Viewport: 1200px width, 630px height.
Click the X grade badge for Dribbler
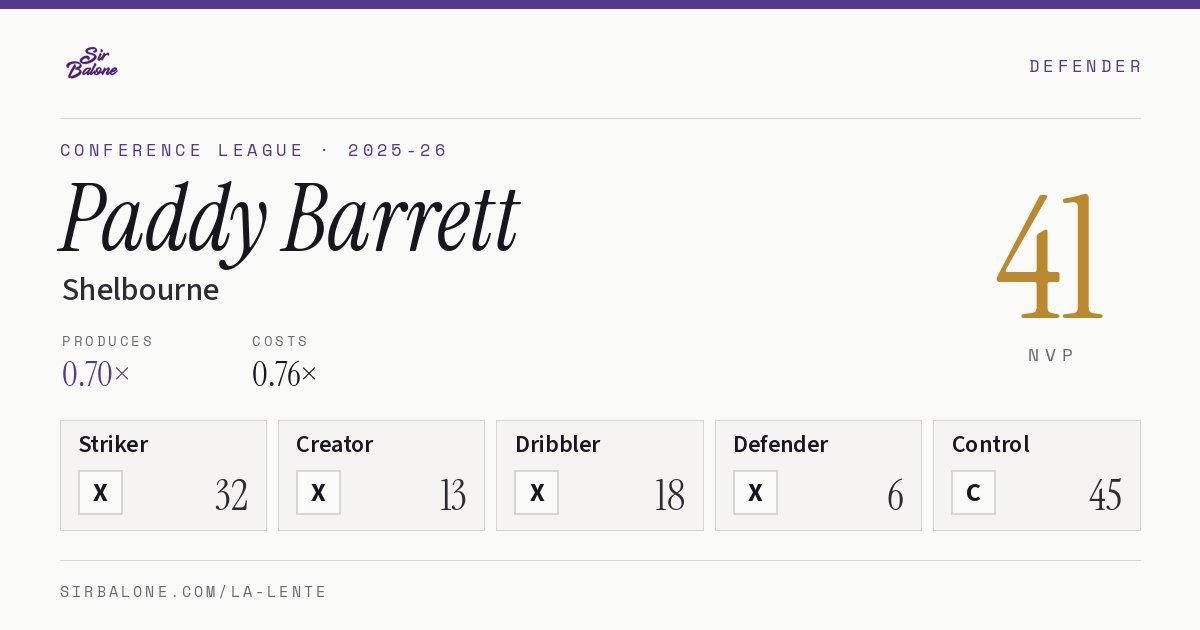pos(537,492)
